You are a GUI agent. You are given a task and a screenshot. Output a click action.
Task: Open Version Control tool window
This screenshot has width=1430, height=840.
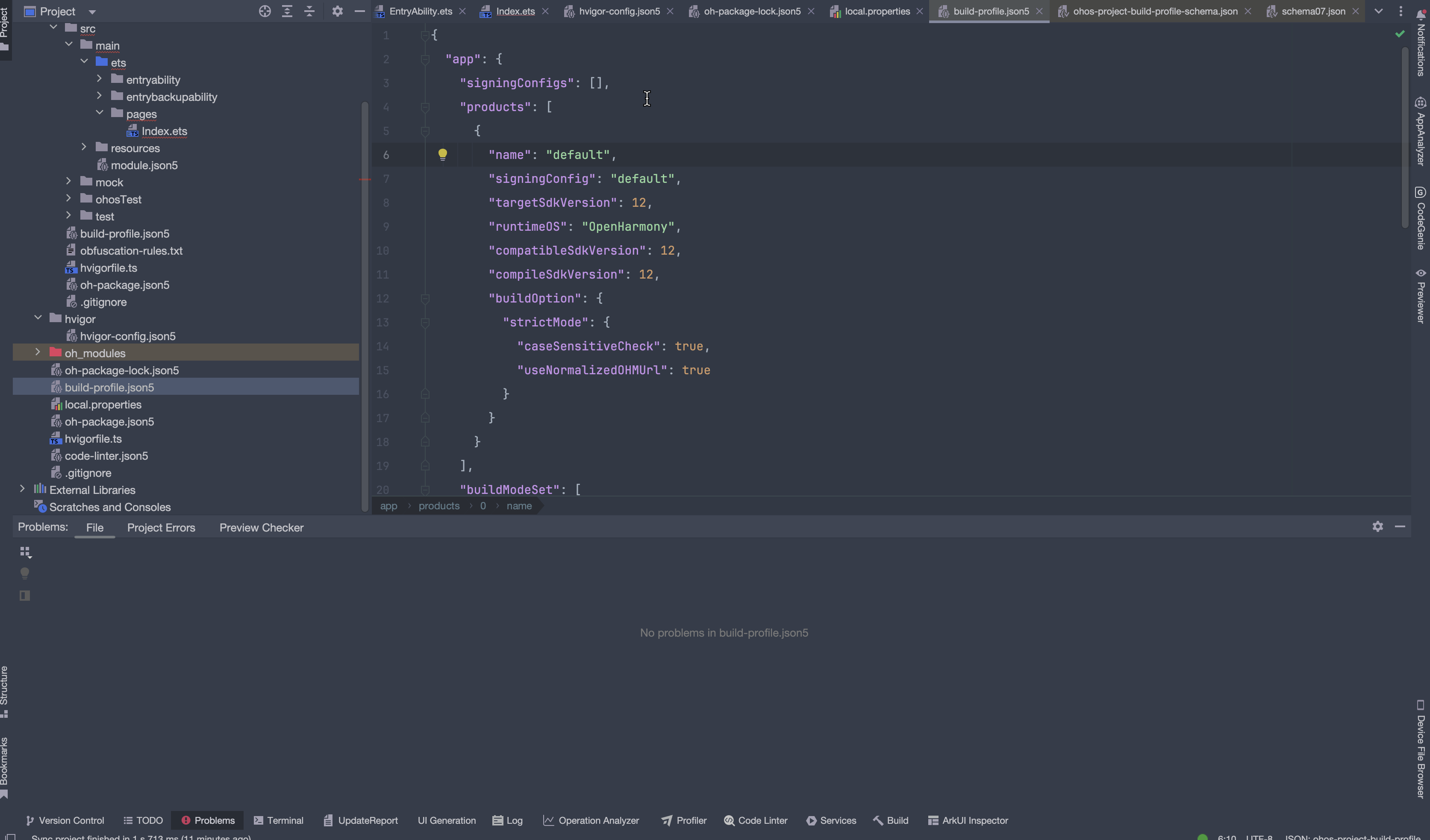(x=65, y=820)
